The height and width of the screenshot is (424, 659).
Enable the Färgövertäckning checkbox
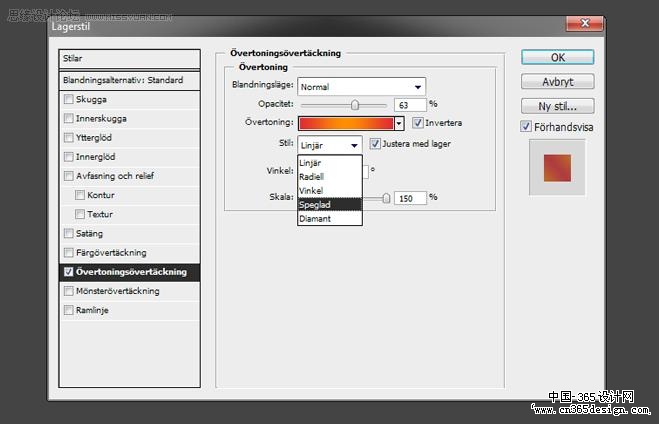coord(69,253)
